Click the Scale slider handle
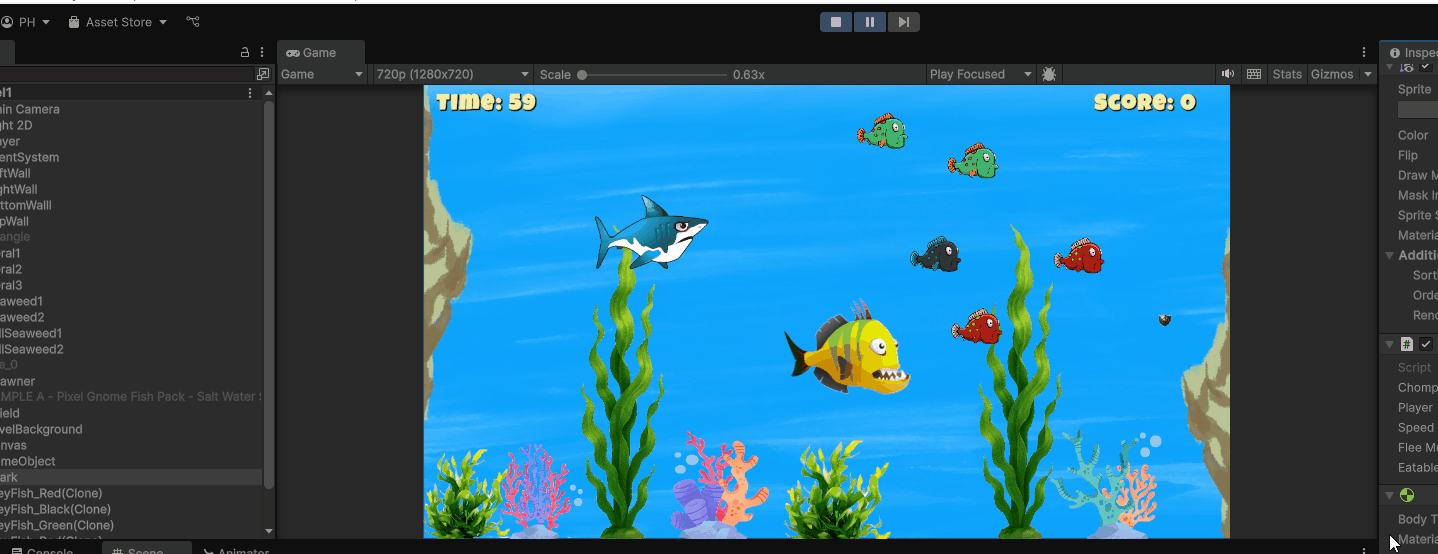The image size is (1438, 554). tap(582, 75)
